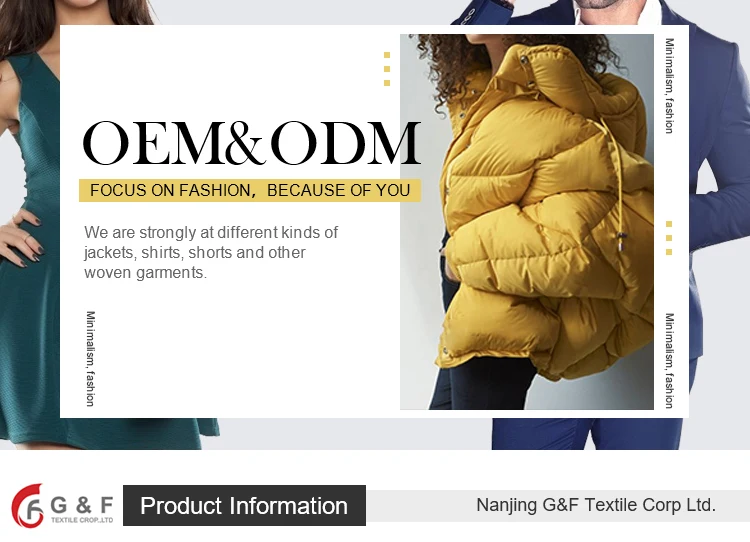Click the paragraph about jackets, shirts, shorts

[211, 252]
